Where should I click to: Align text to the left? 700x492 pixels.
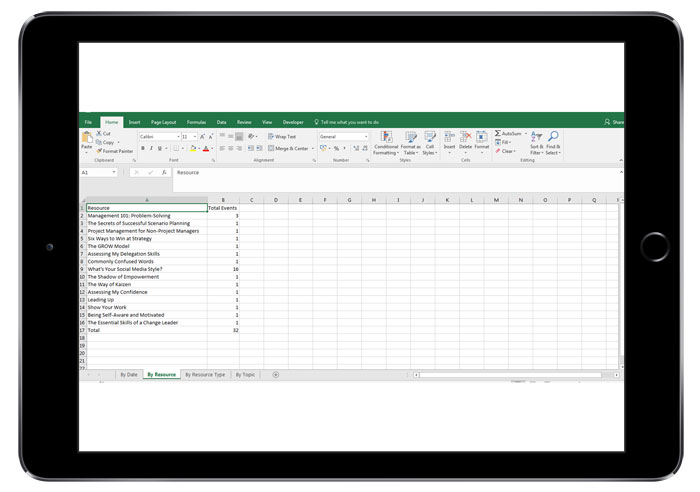tap(222, 148)
